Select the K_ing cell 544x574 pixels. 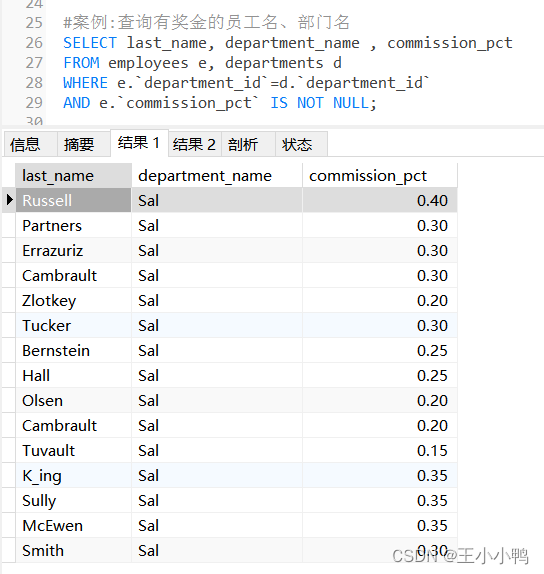[x=73, y=476]
